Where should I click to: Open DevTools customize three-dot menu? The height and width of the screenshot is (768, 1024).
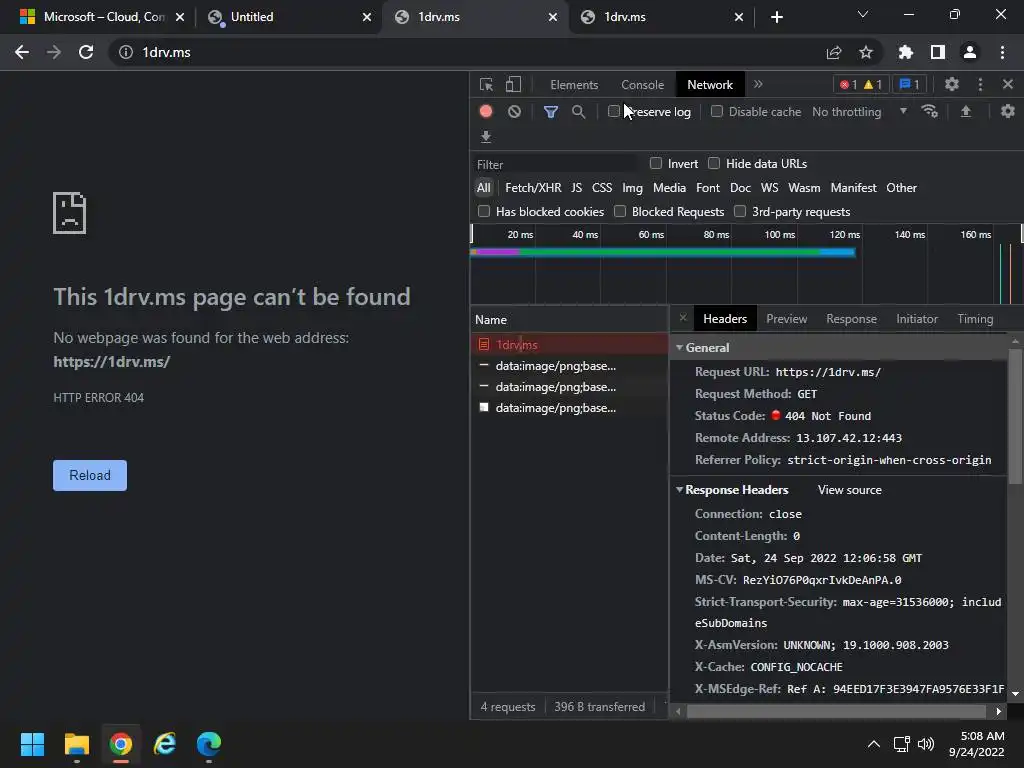point(980,84)
